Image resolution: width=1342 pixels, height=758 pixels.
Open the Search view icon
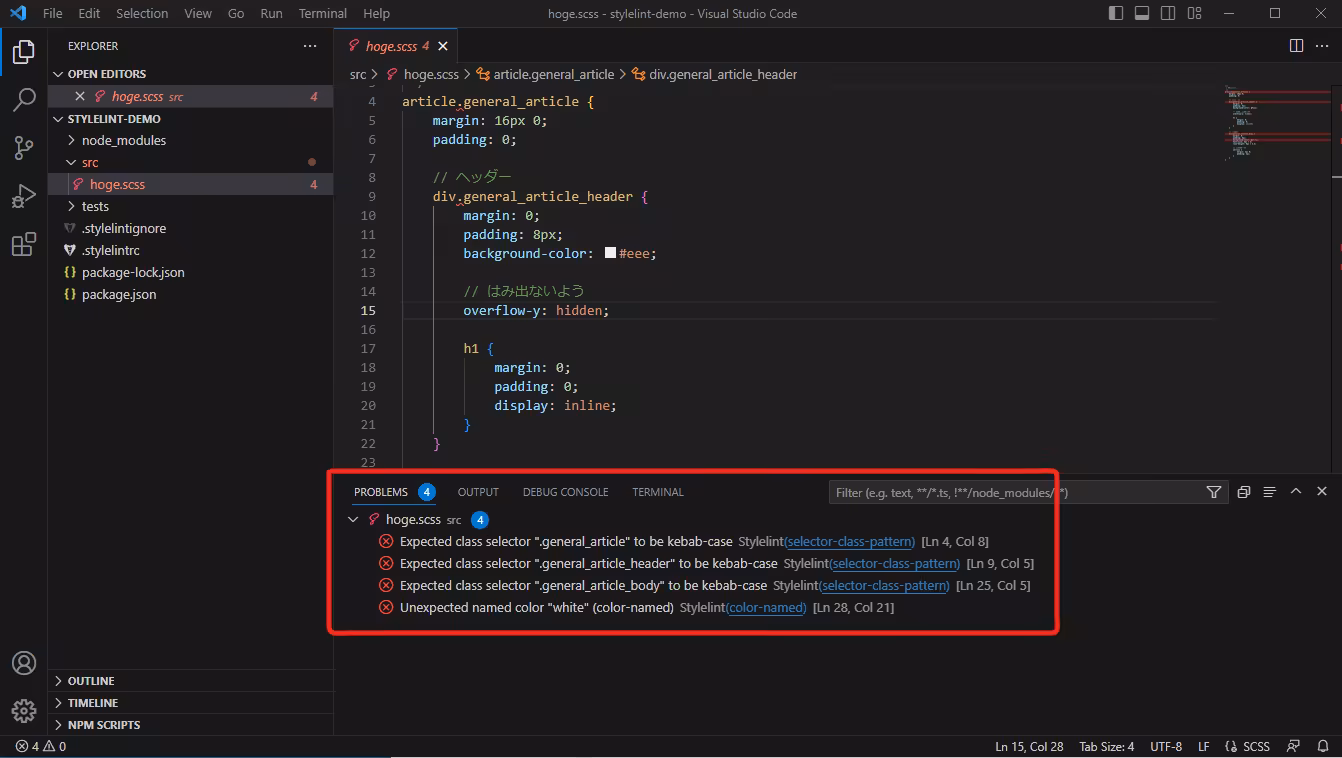(24, 100)
